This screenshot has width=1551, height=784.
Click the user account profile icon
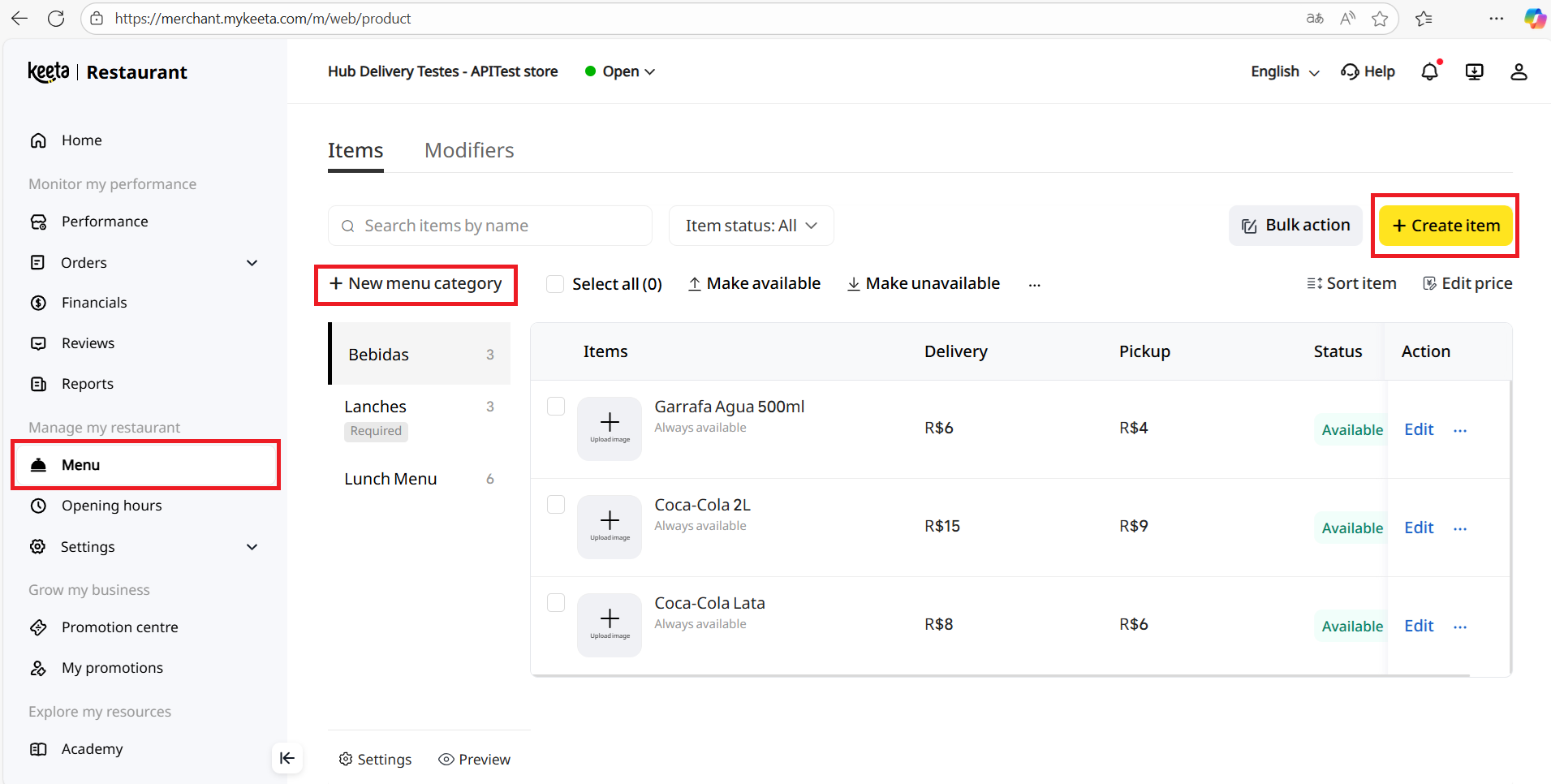(x=1519, y=72)
